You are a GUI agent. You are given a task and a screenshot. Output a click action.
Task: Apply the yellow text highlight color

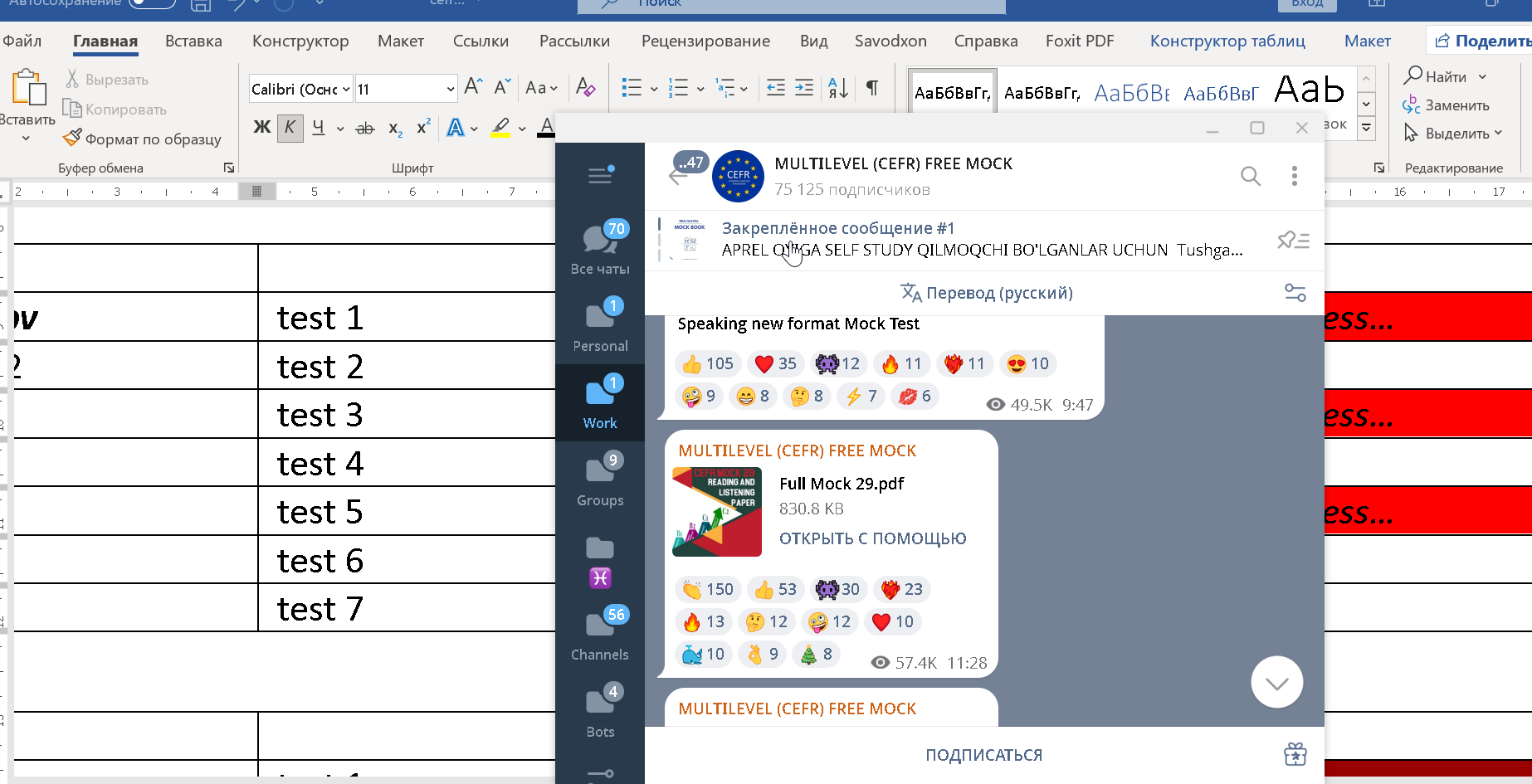click(x=500, y=128)
